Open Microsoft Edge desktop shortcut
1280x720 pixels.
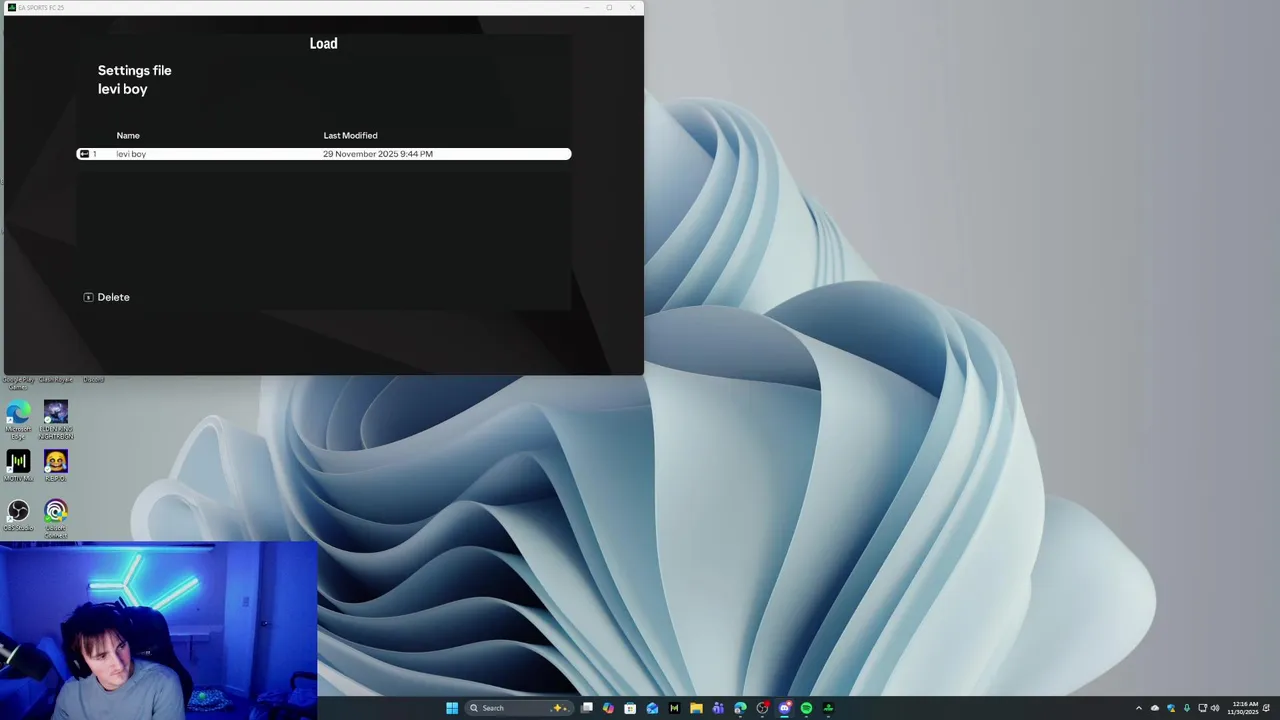click(18, 420)
